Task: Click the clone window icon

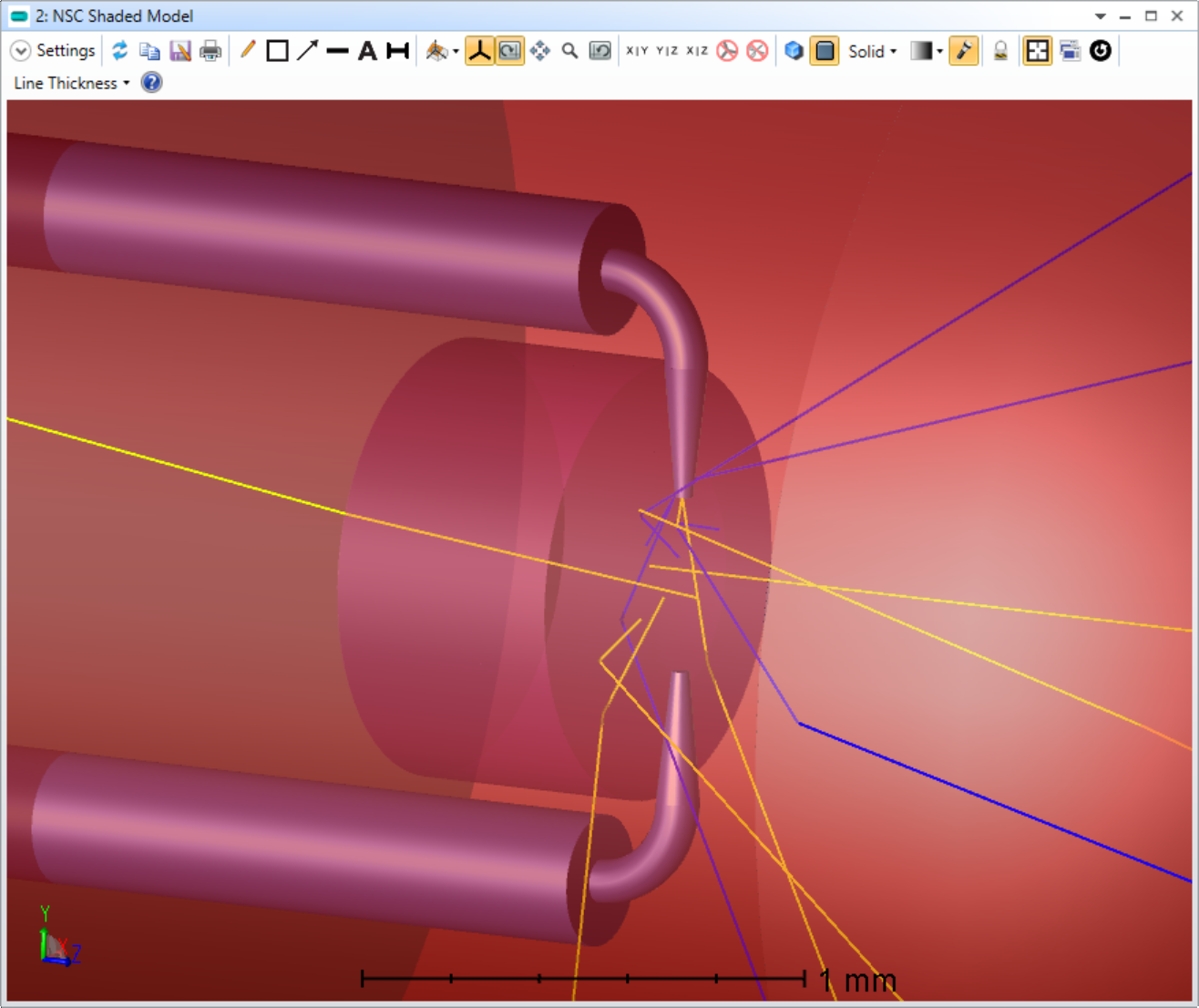Action: [1070, 51]
